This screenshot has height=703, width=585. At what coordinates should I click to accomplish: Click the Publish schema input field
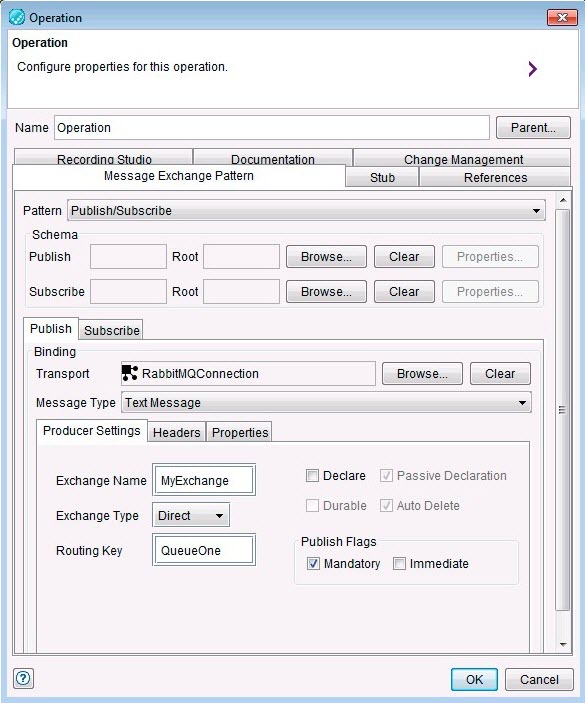pos(128,257)
